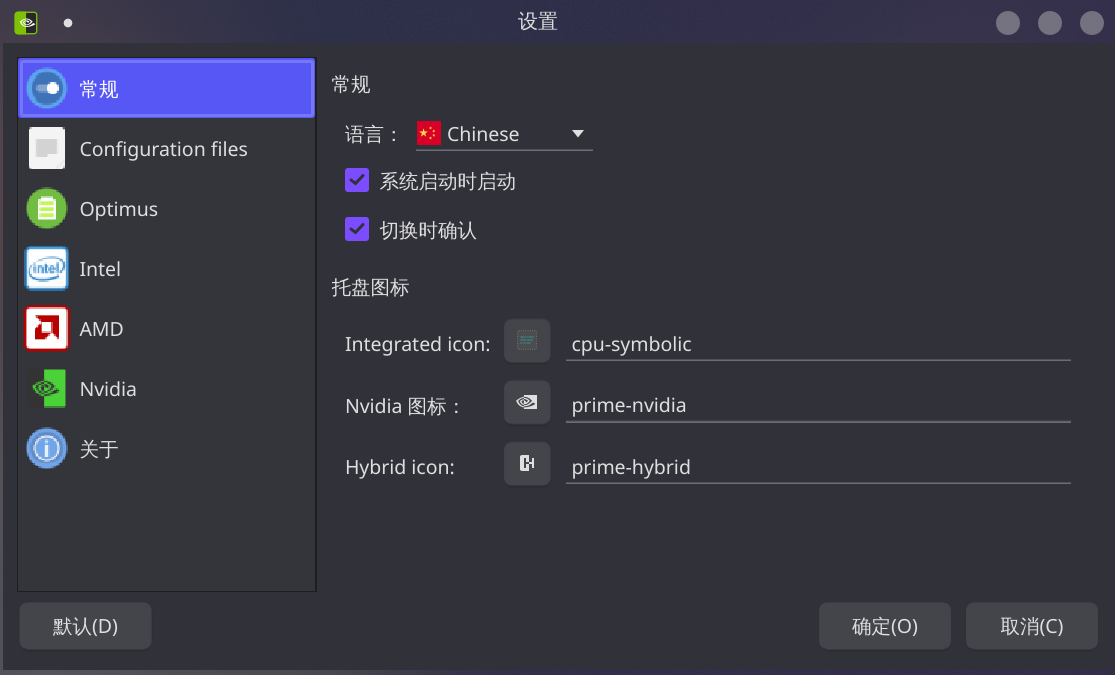Image resolution: width=1115 pixels, height=675 pixels.
Task: Click the AMD GPU icon in sidebar
Action: [46, 328]
